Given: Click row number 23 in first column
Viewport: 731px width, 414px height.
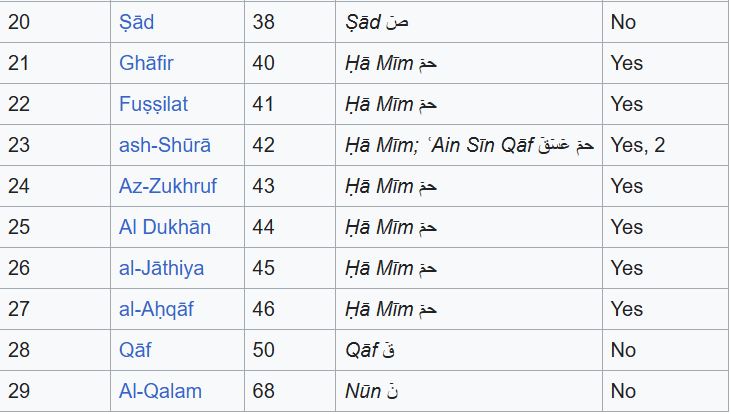Looking at the screenshot, I should (19, 145).
